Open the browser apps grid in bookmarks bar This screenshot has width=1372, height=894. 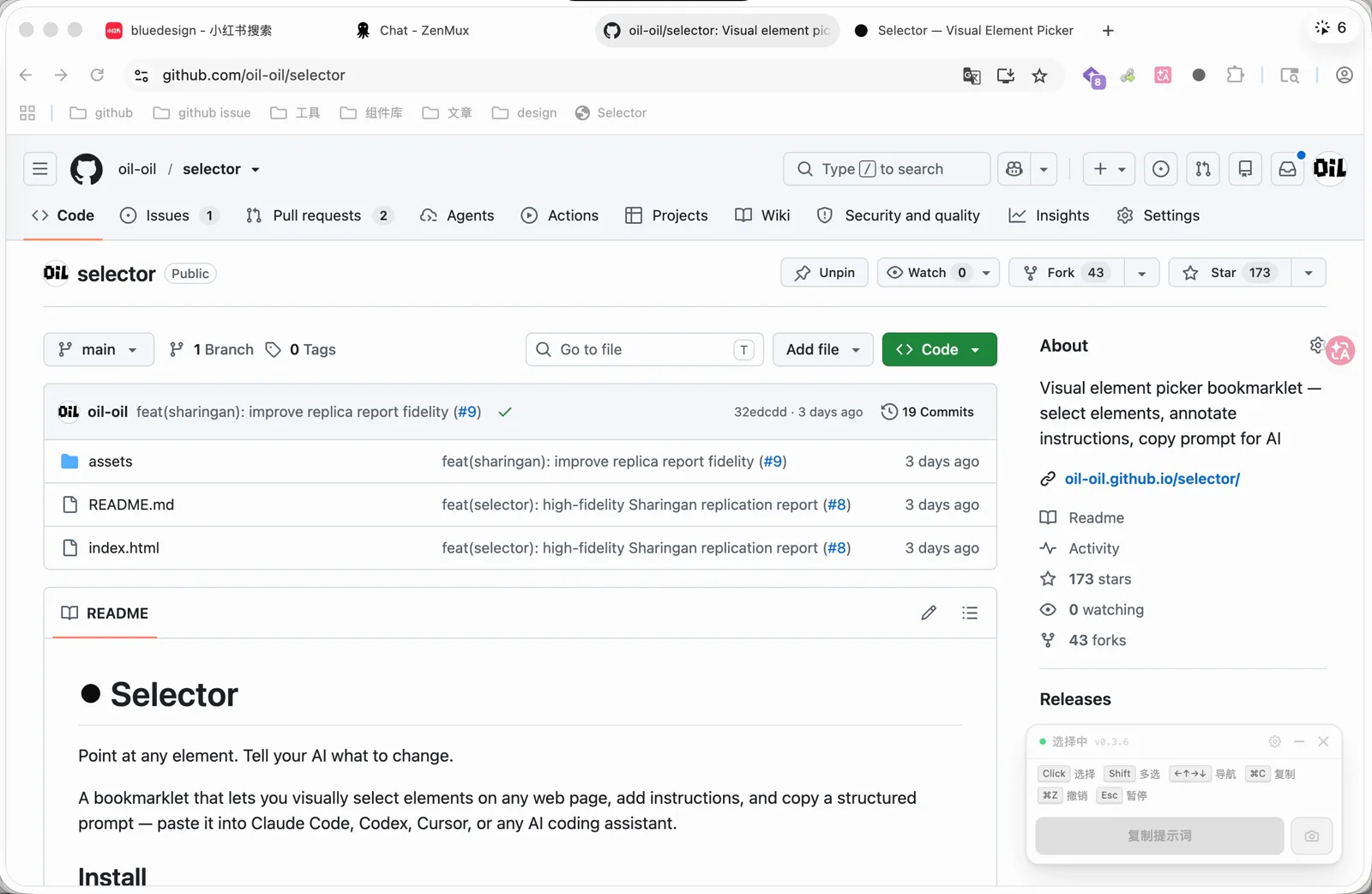[x=27, y=112]
